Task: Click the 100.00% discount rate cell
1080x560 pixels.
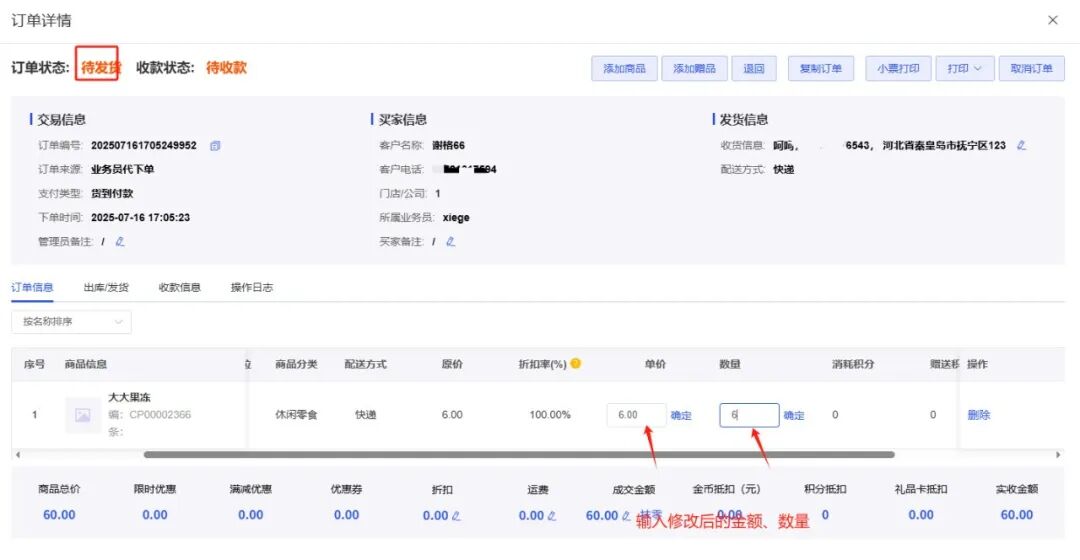Action: coord(550,415)
